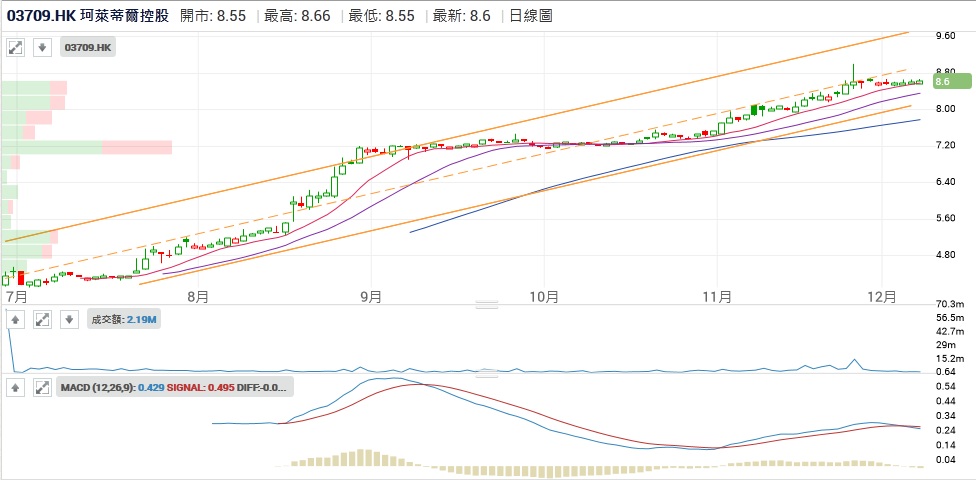
Task: Click resize handle between volume and MACD panels
Action: point(487,373)
